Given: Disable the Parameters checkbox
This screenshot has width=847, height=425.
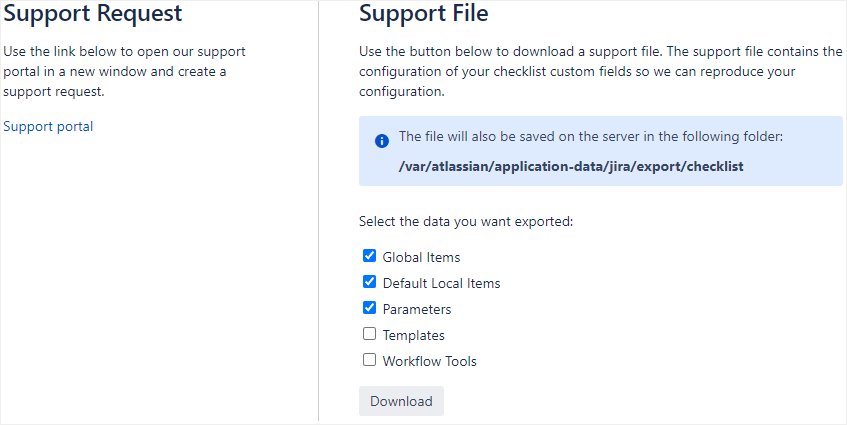Looking at the screenshot, I should pos(369,308).
